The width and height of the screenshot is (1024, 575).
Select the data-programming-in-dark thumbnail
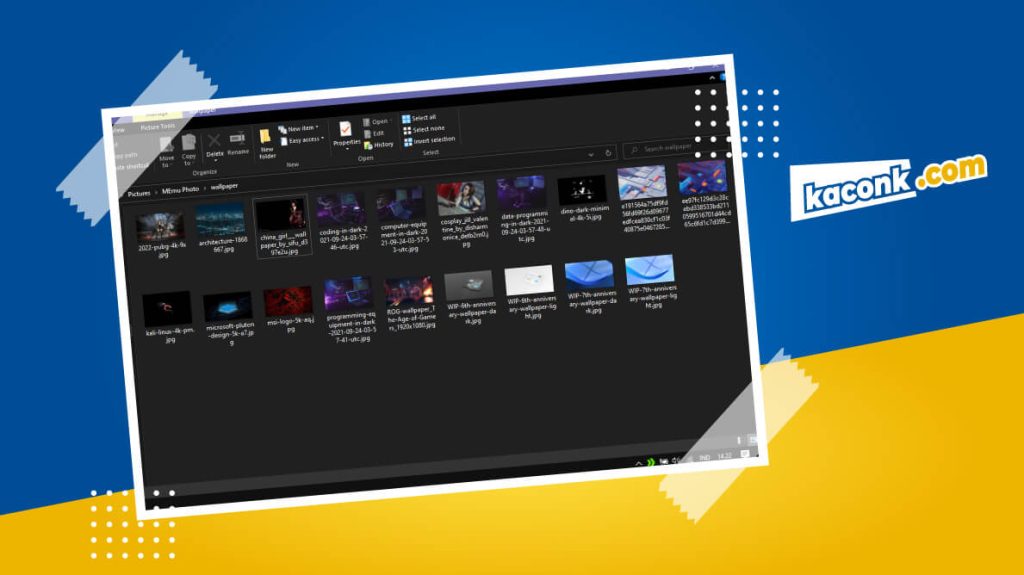tap(521, 193)
